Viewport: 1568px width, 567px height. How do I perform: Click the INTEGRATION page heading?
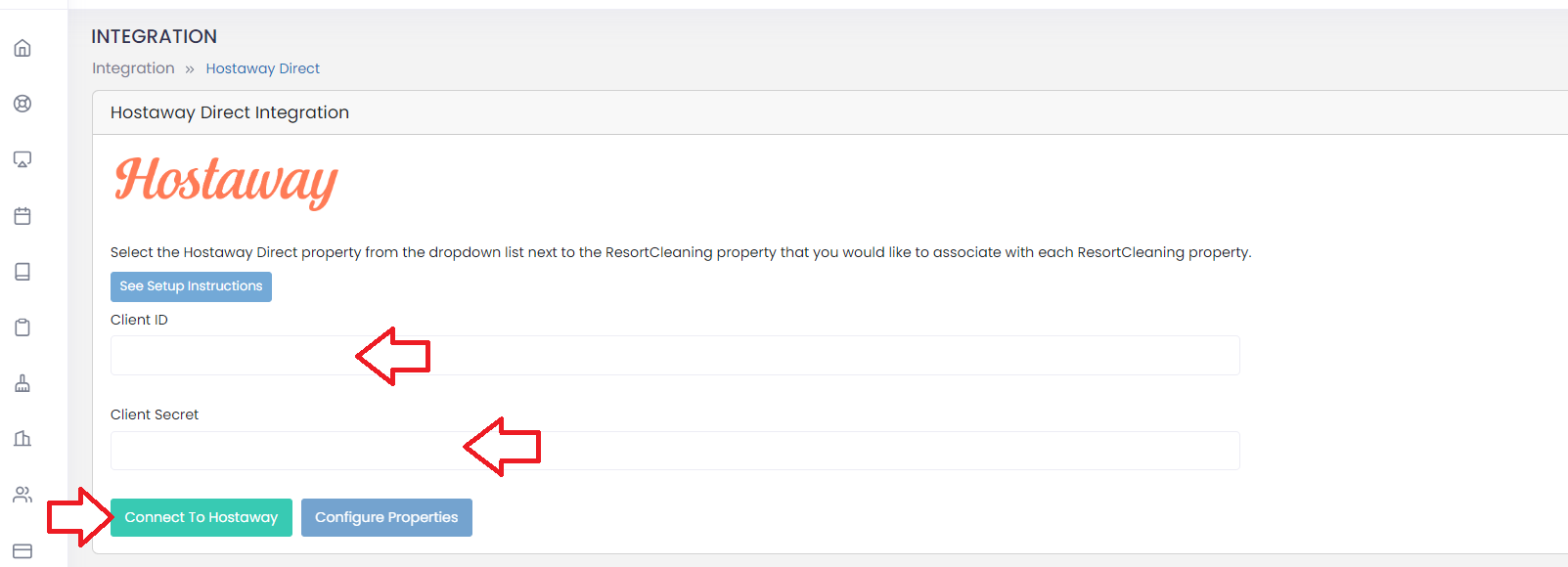click(154, 36)
